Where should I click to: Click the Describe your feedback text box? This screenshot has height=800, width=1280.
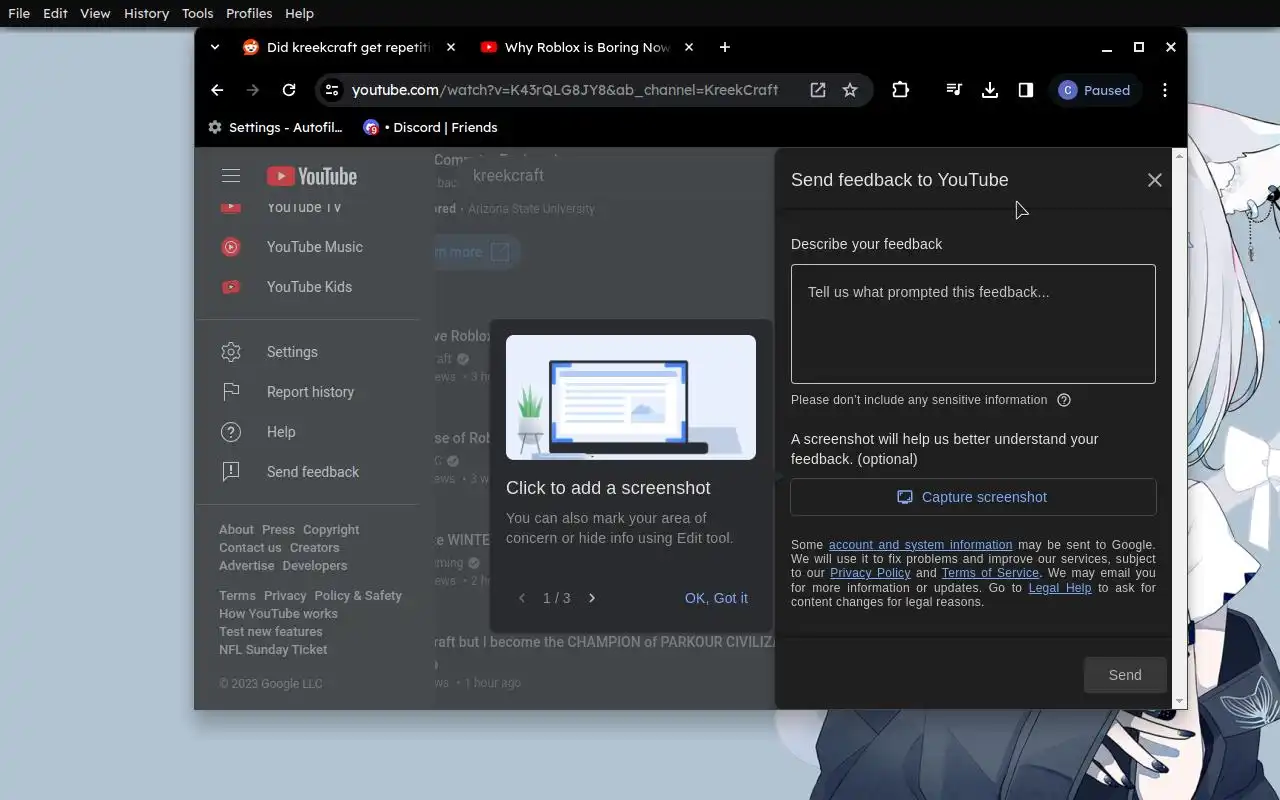tap(973, 324)
